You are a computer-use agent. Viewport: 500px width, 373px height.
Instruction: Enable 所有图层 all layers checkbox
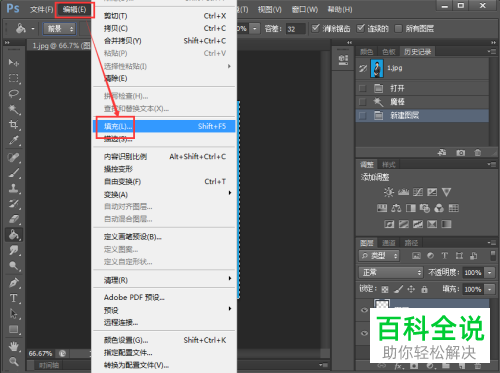(398, 29)
